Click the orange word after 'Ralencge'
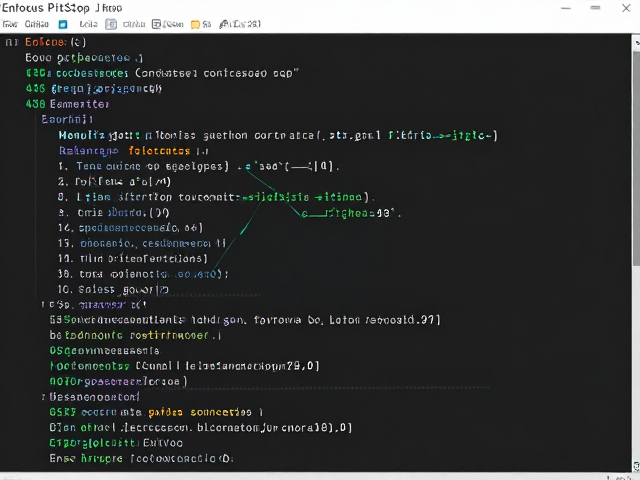 [x=159, y=151]
